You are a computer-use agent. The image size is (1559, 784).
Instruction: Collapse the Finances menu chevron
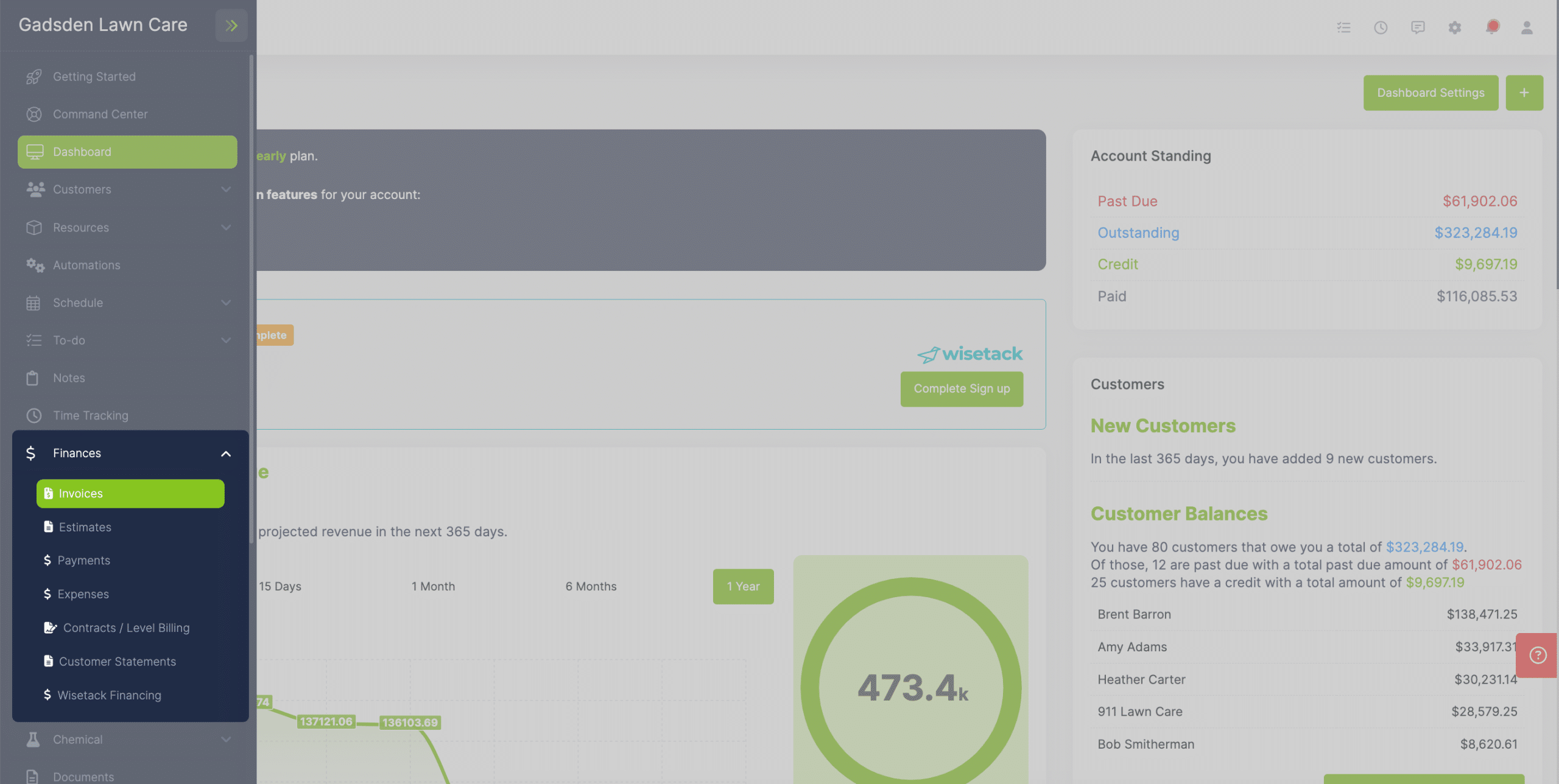pos(226,453)
